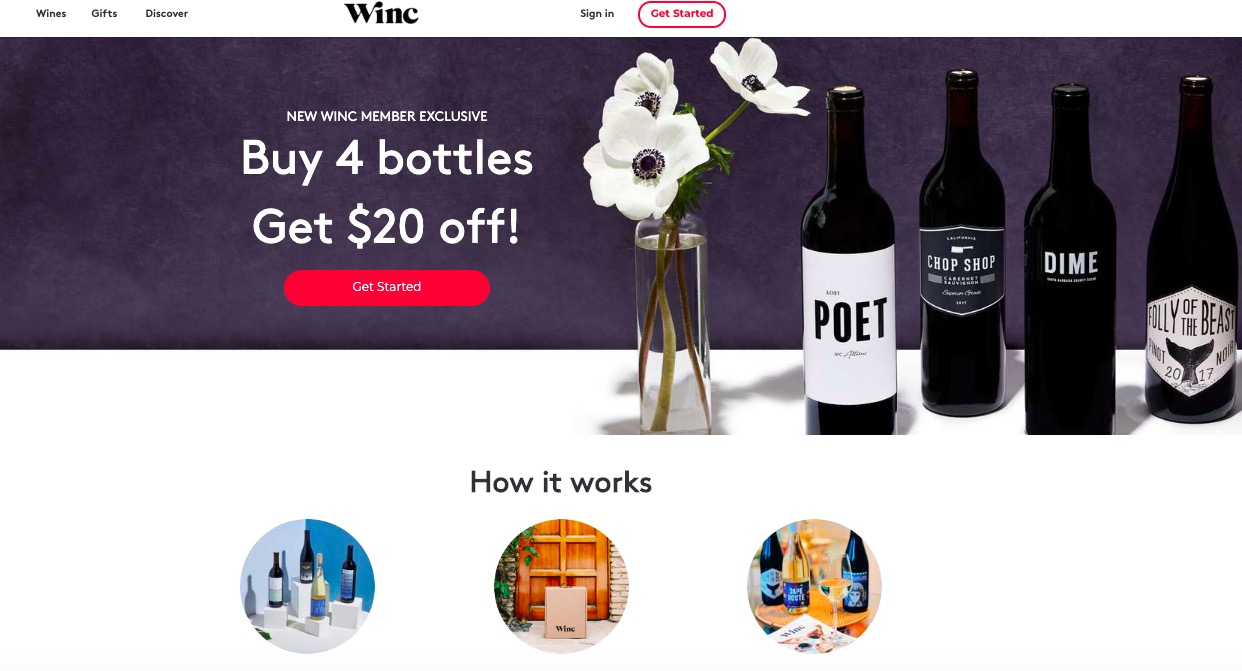Click the red Get Started banner button
Image resolution: width=1242 pixels, height=671 pixels.
[x=387, y=287]
